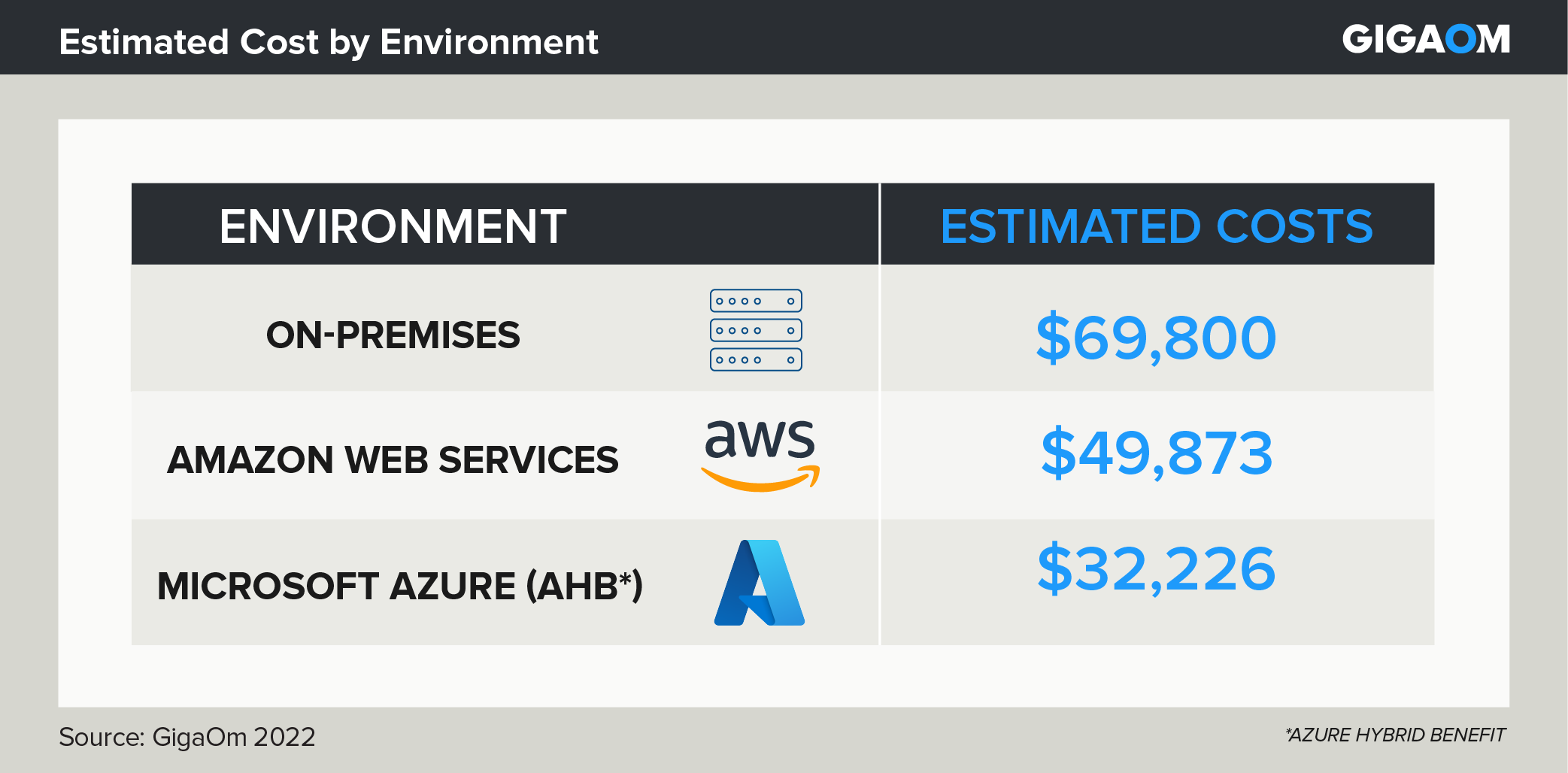This screenshot has height=773, width=1568.
Task: Click the $49,873 AWS cost value
Action: [1157, 453]
